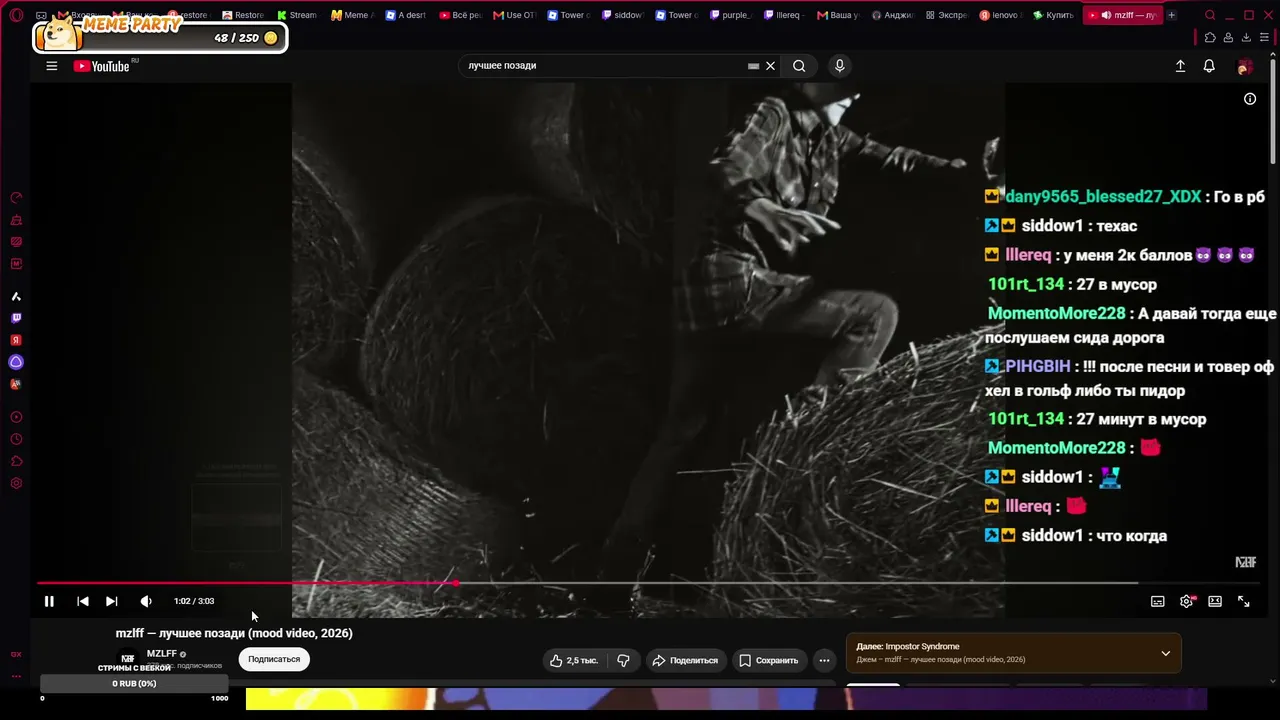The width and height of the screenshot is (1280, 720).
Task: Switch to the A desrt browser tab
Action: pyautogui.click(x=405, y=15)
